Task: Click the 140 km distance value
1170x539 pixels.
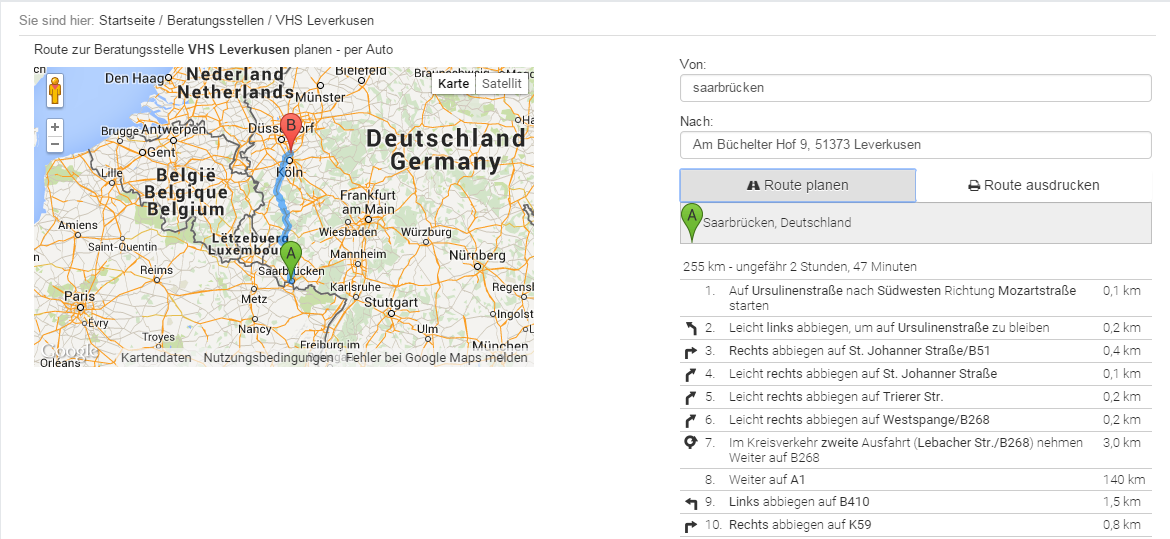Action: pyautogui.click(x=1124, y=479)
